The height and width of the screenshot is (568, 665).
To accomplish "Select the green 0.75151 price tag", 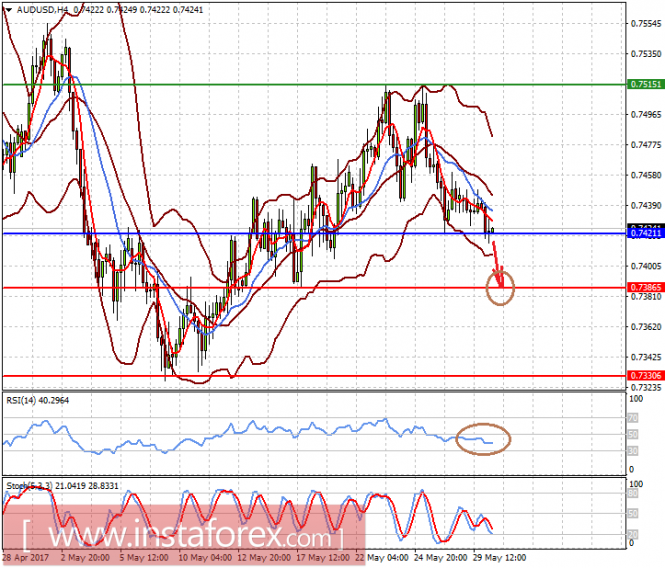I will (644, 85).
